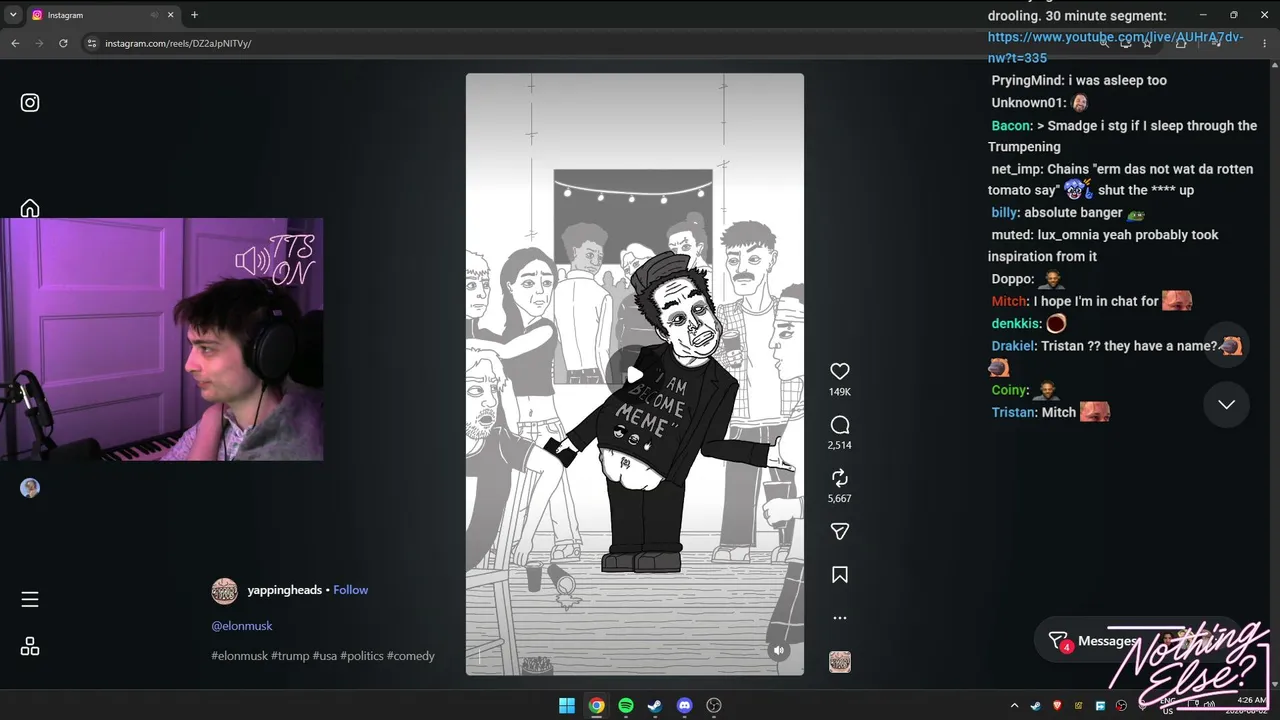Go to the previous reel with up arrow
This screenshot has width=1280, height=720.
coord(1227,346)
